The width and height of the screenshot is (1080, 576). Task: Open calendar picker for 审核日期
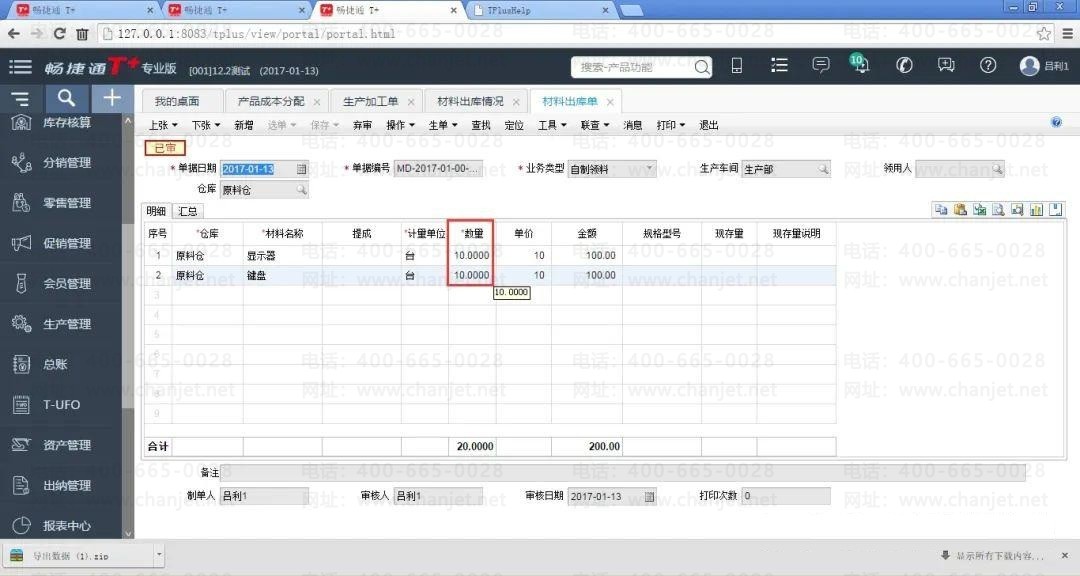point(650,497)
